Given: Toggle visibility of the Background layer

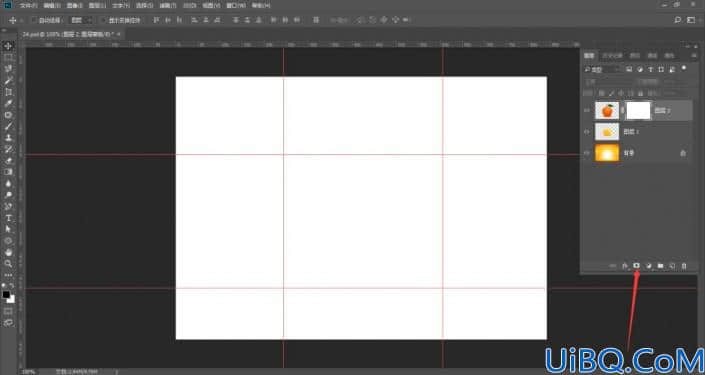Looking at the screenshot, I should (x=587, y=153).
